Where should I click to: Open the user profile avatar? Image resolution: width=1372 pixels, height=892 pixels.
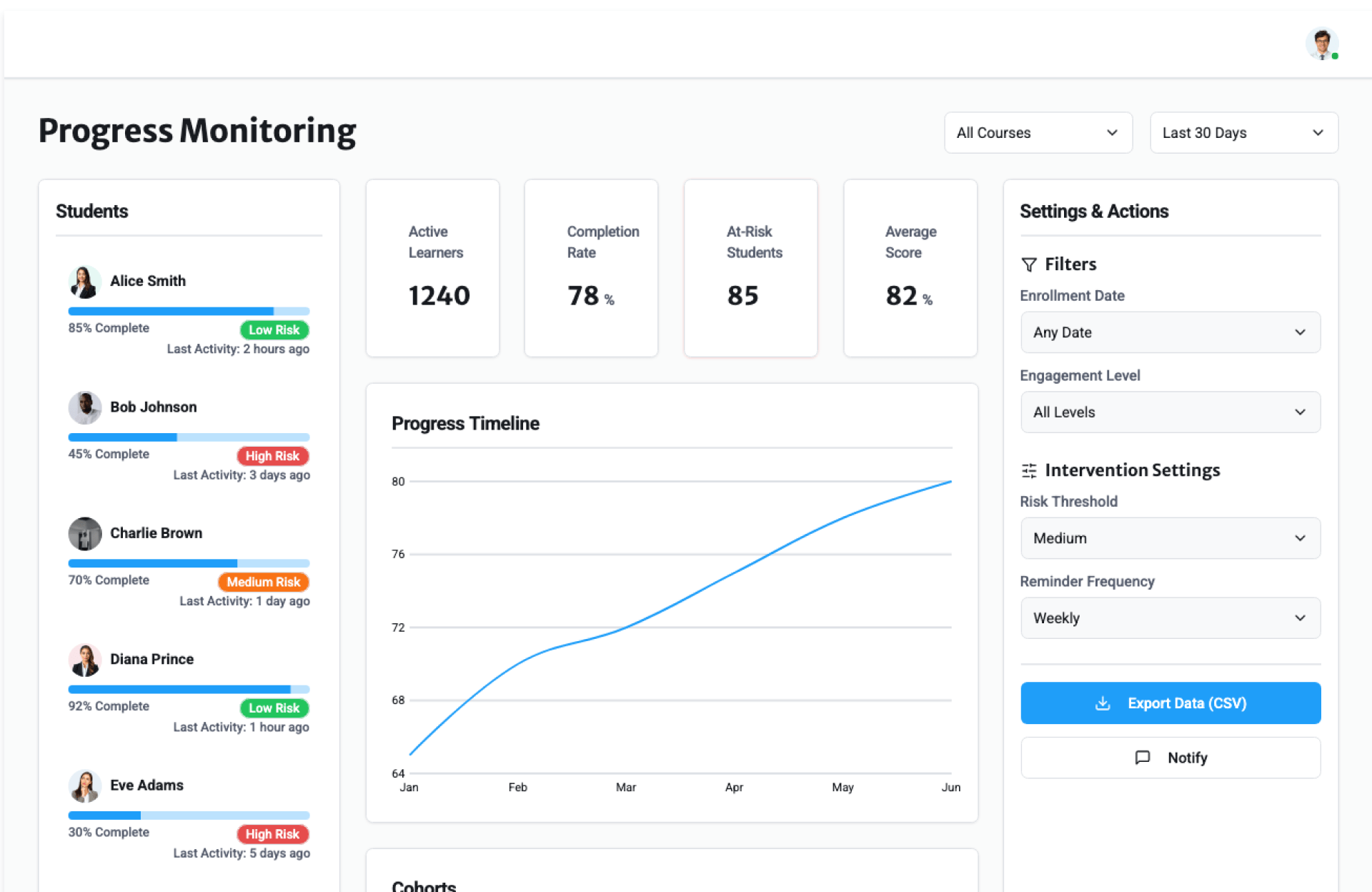[x=1321, y=44]
